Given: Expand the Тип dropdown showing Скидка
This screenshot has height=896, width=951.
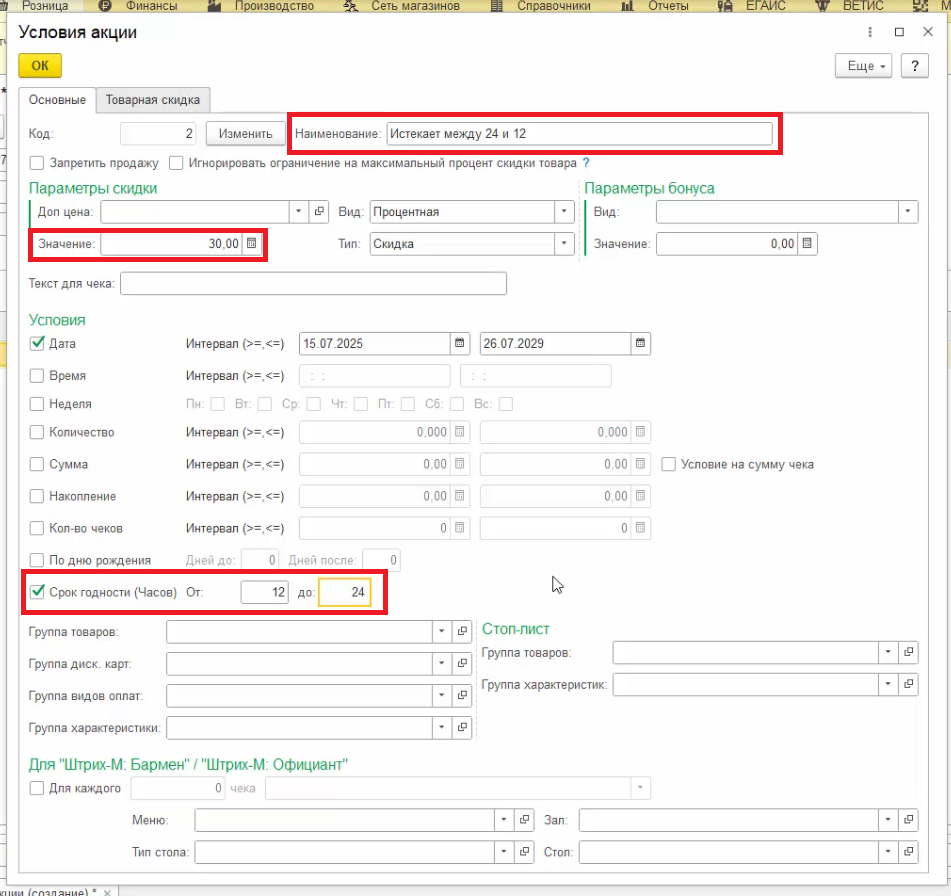Looking at the screenshot, I should coord(565,243).
